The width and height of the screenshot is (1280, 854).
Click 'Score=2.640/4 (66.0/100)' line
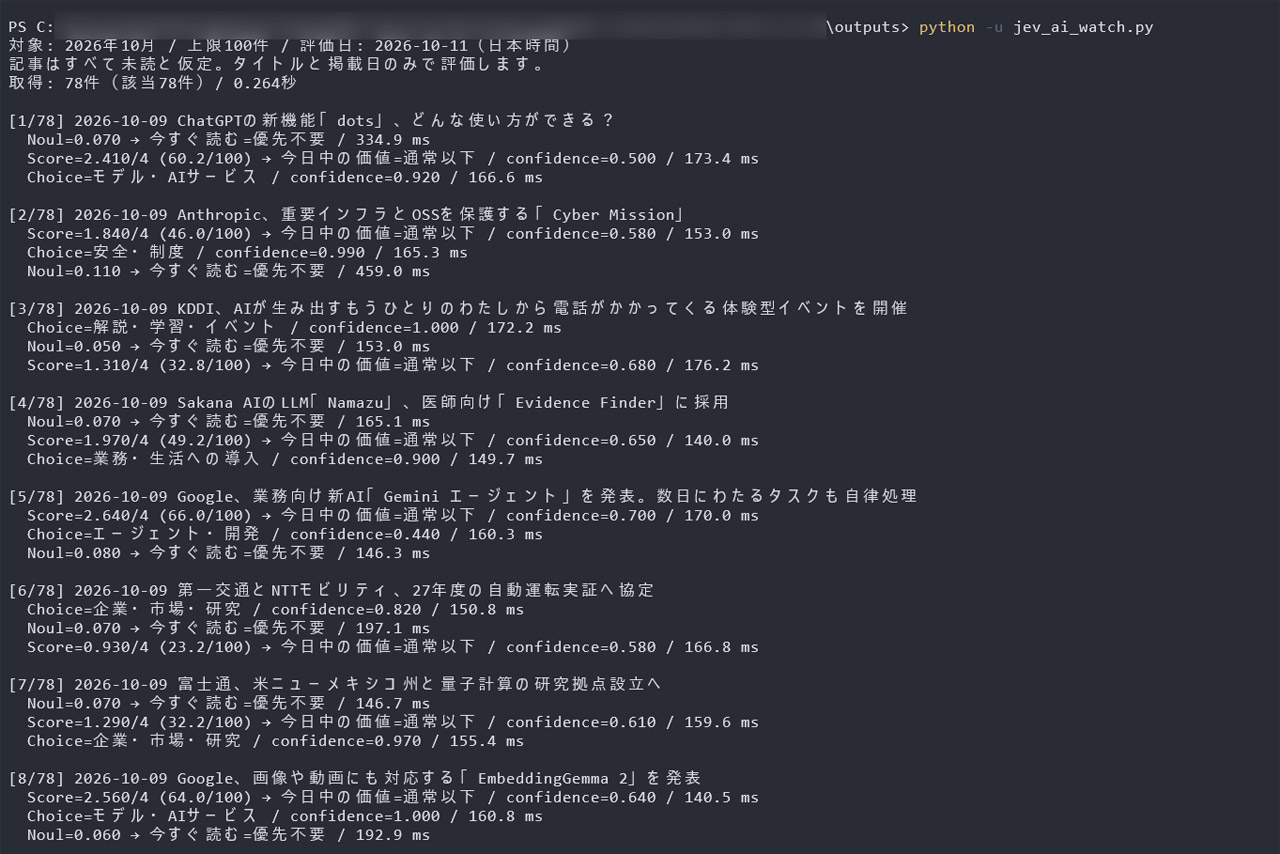point(393,515)
